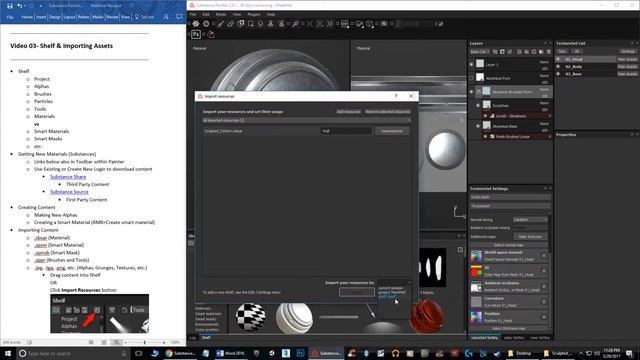Open the Insert tab in Word
Screen dimensions: 640x360
(41, 17)
